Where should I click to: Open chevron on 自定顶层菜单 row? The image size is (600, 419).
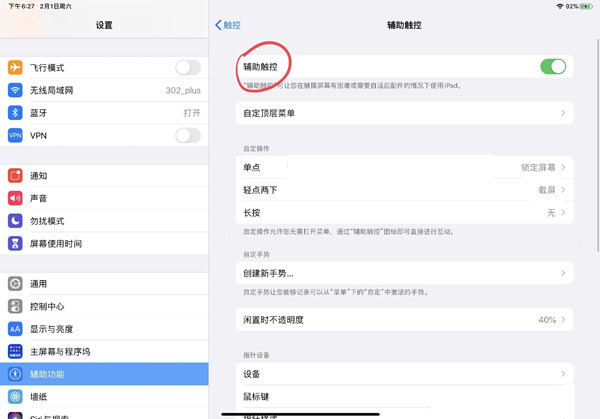pyautogui.click(x=563, y=113)
